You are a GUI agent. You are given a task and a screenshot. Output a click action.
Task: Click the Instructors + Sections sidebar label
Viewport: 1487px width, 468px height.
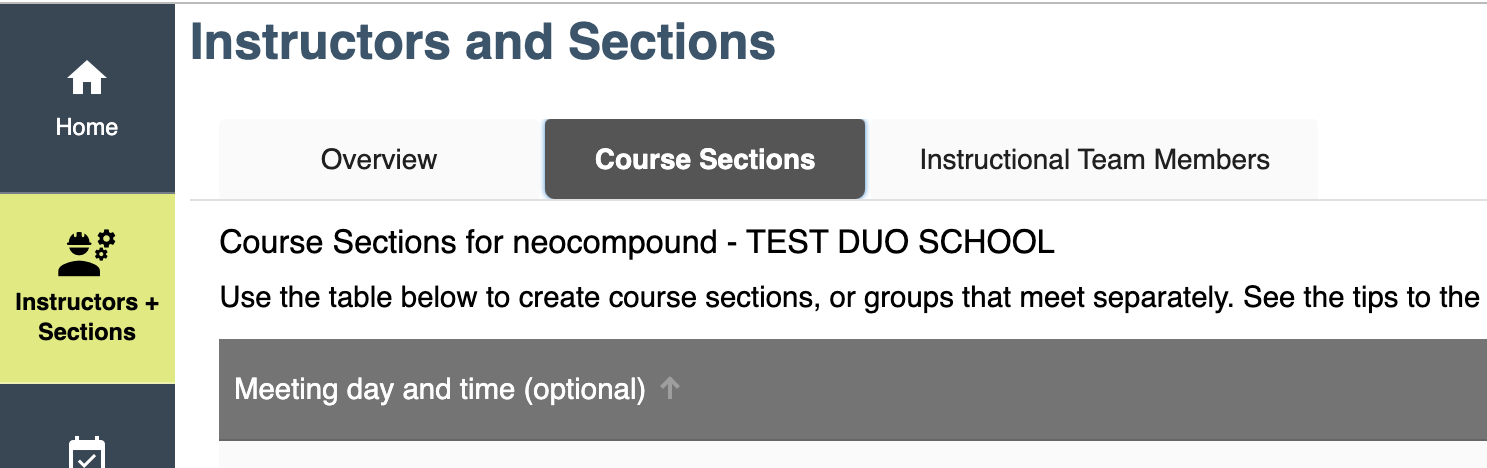(x=87, y=317)
